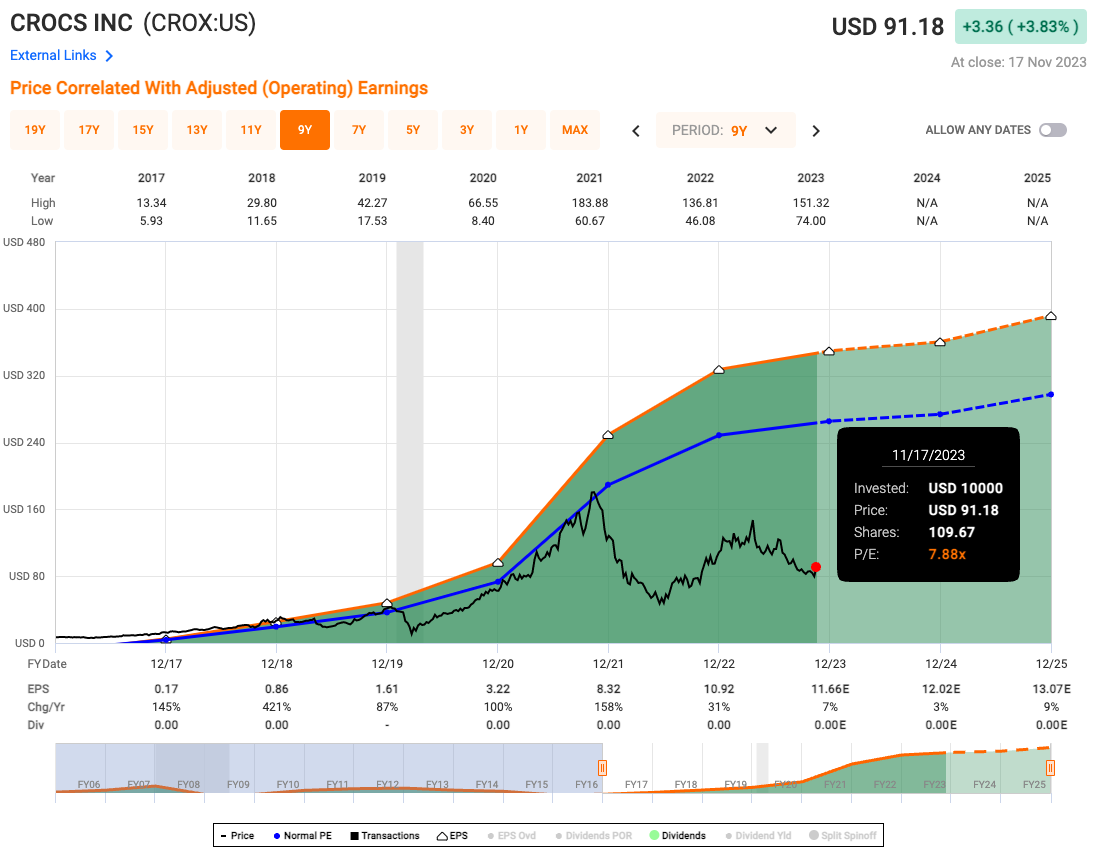Toggle EPS series in legend
The width and height of the screenshot is (1093, 854).
[452, 835]
